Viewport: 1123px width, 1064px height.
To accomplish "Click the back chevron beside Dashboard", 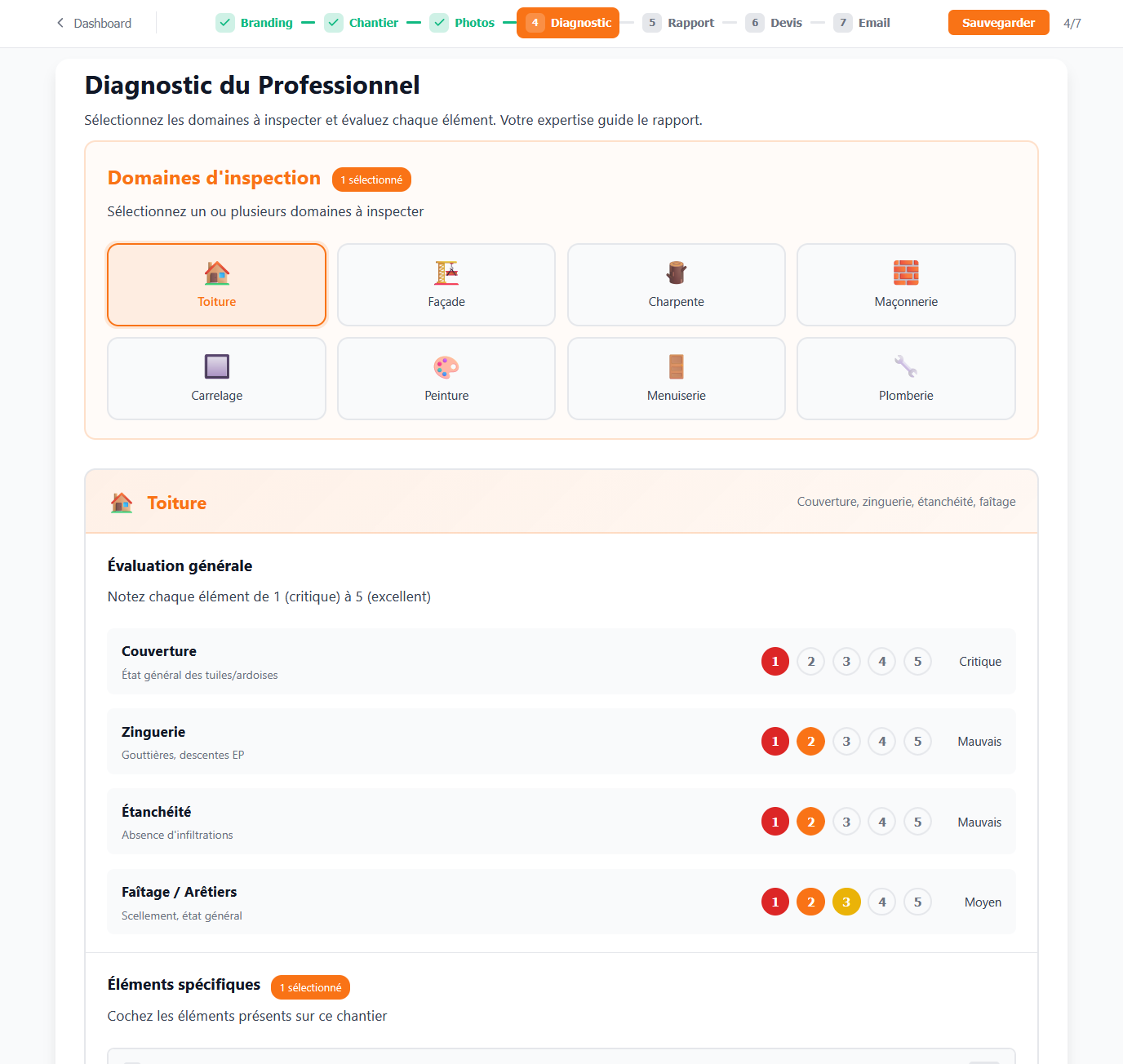I will [59, 23].
